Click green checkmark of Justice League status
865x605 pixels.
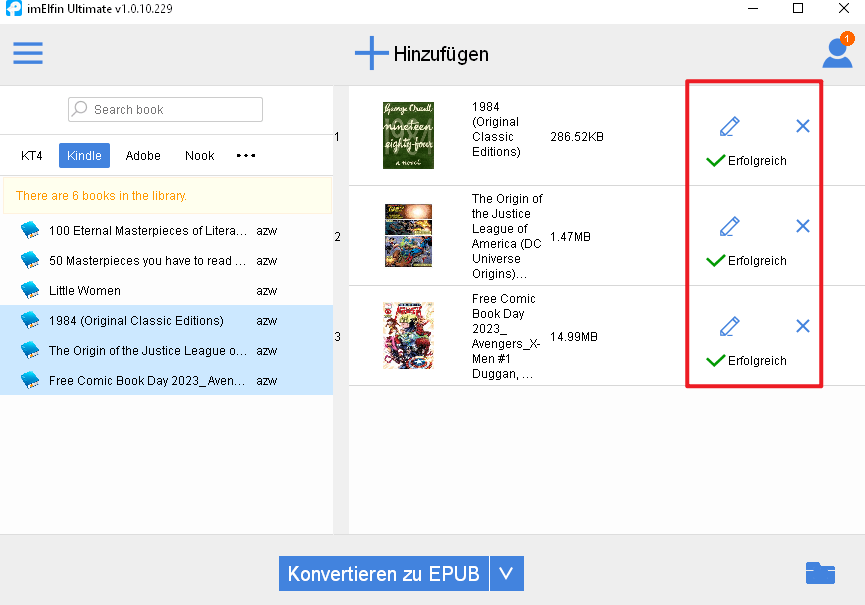pyautogui.click(x=716, y=260)
